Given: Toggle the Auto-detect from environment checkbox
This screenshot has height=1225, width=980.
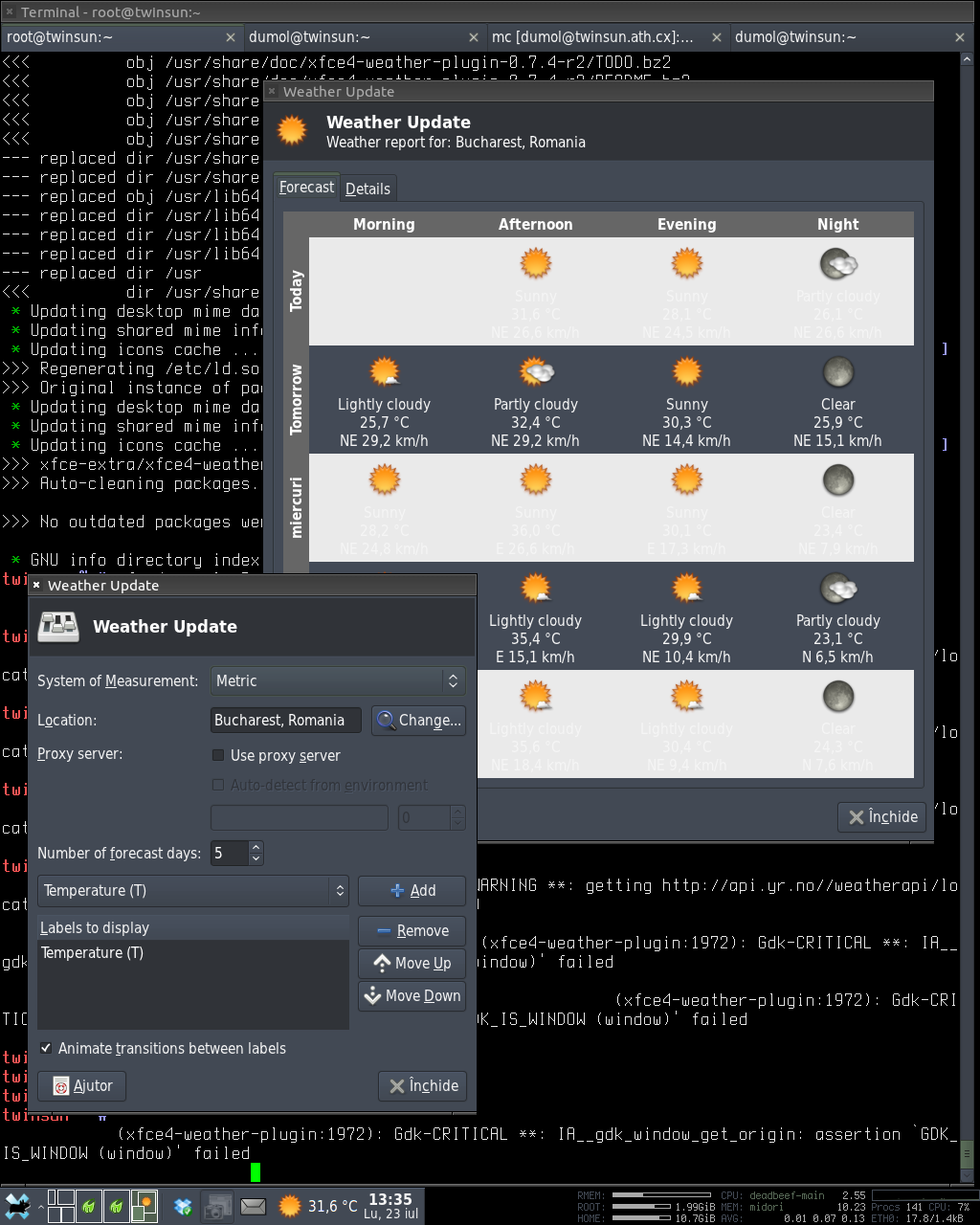Looking at the screenshot, I should click(x=218, y=785).
